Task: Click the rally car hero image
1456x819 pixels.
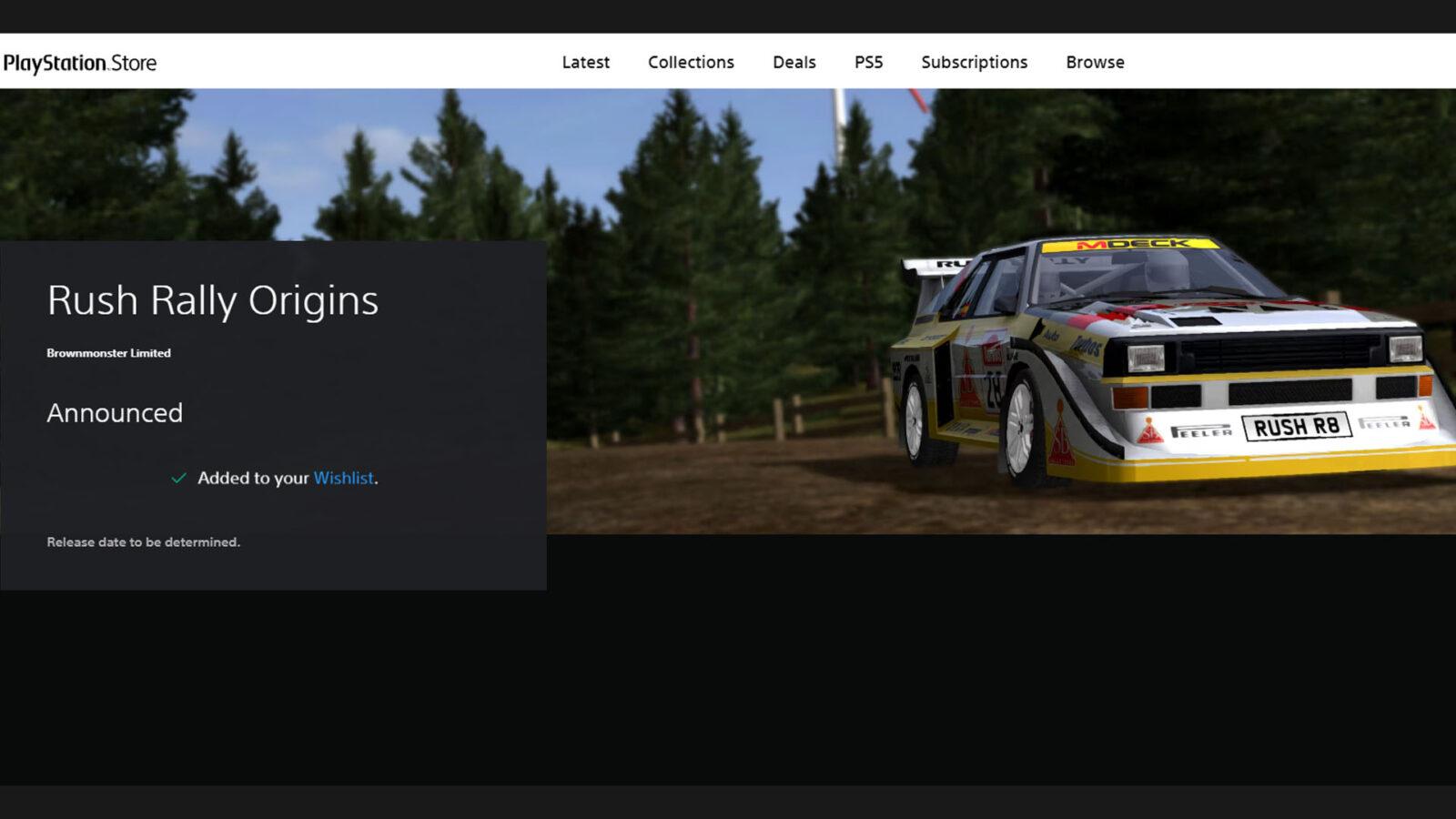Action: pos(1137,364)
